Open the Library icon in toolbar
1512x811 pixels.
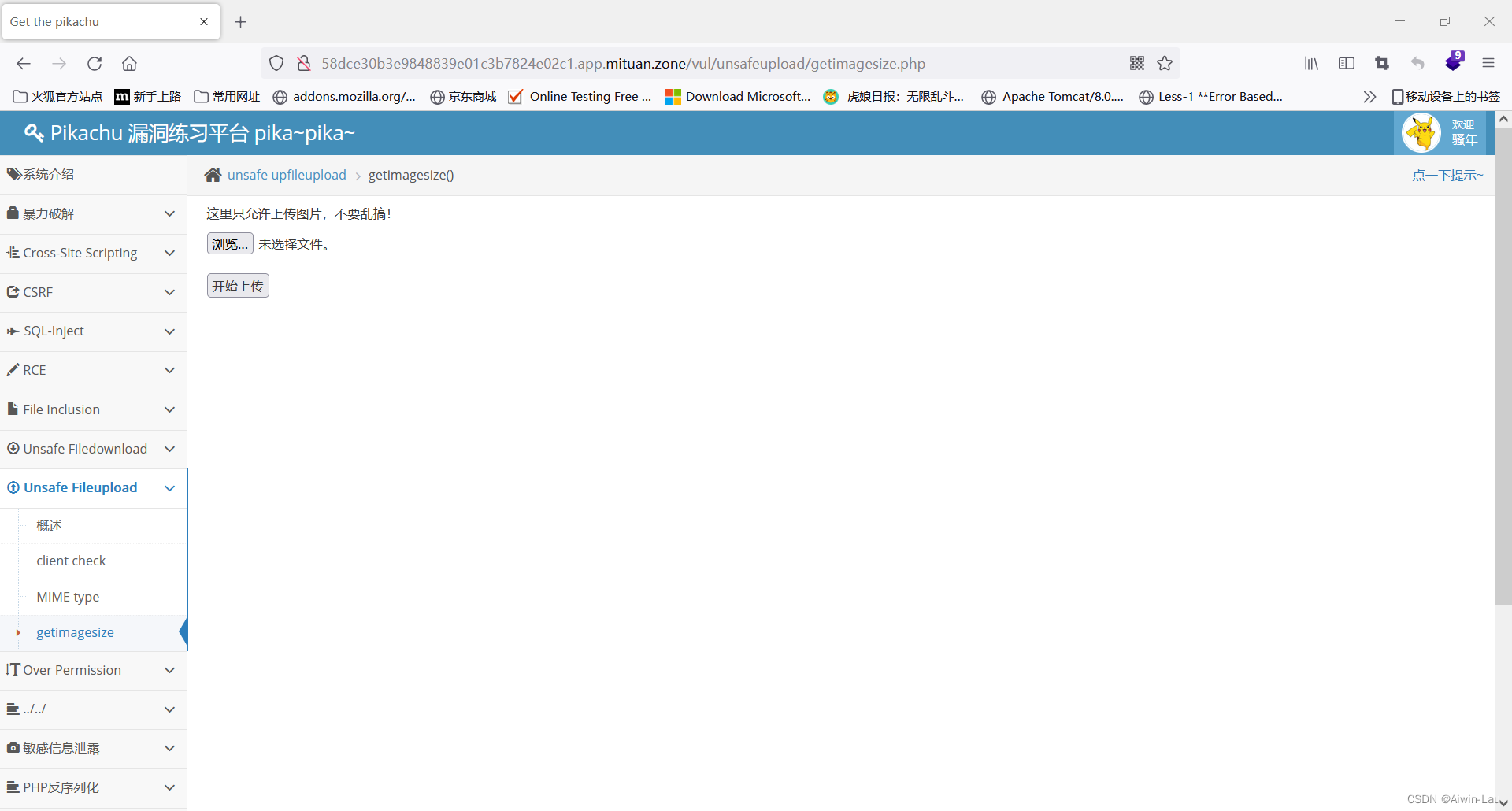click(x=1311, y=64)
